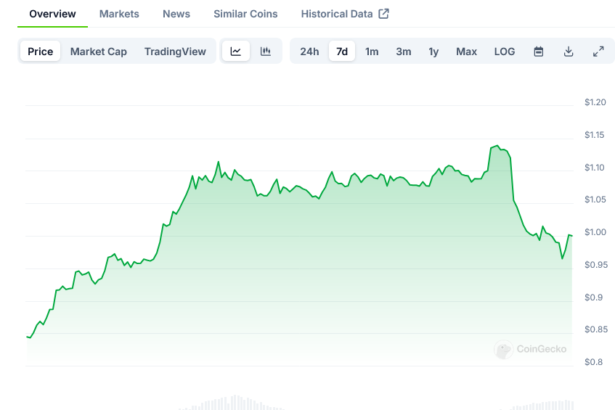Switch to candlestick chart icon
Screen dimensions: 615x410
(x=265, y=51)
